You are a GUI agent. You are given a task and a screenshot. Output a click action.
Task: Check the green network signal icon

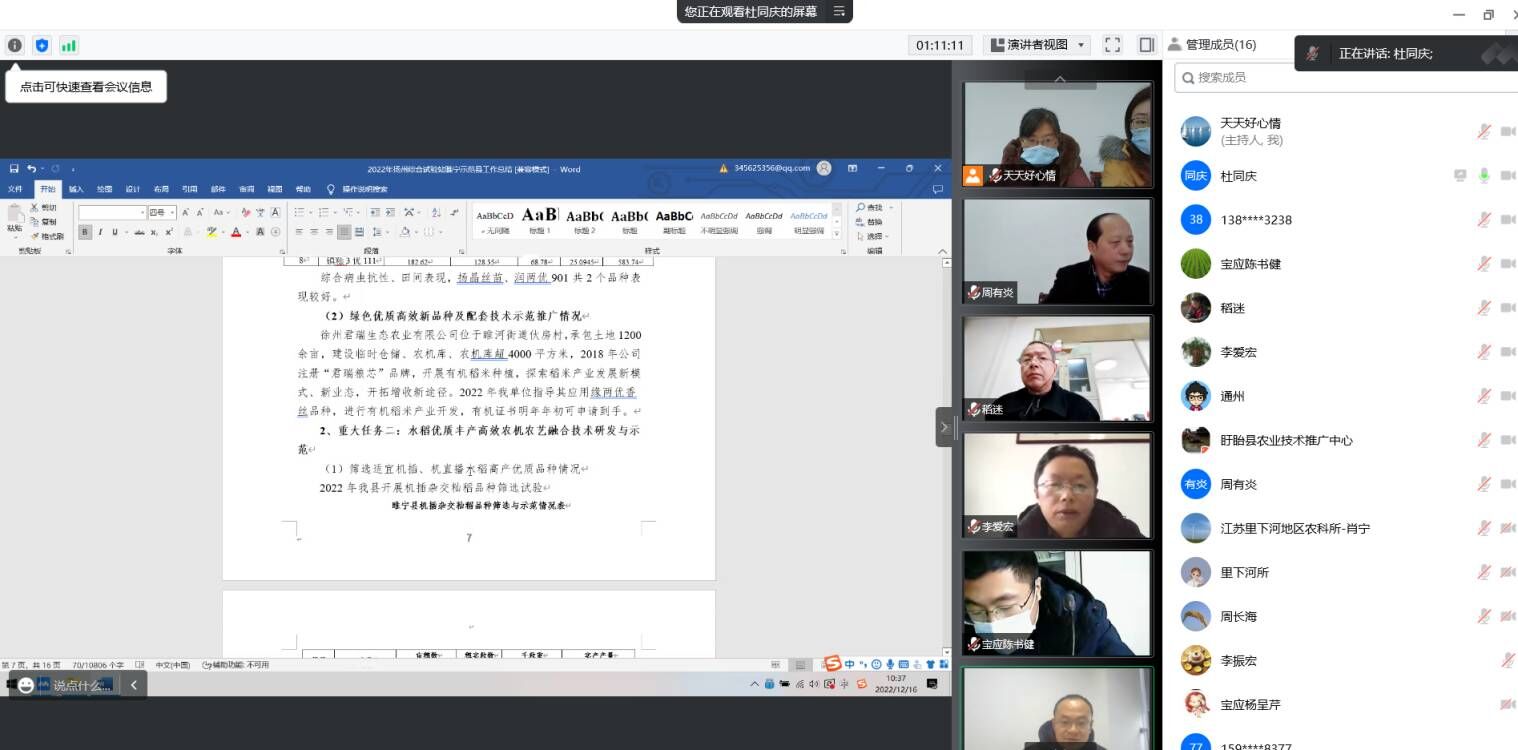tap(69, 45)
